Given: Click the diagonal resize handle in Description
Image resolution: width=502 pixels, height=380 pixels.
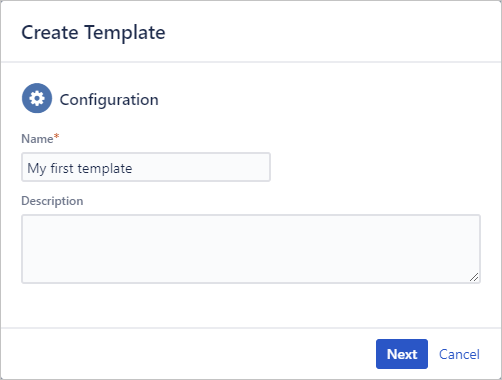Looking at the screenshot, I should pyautogui.click(x=474, y=277).
